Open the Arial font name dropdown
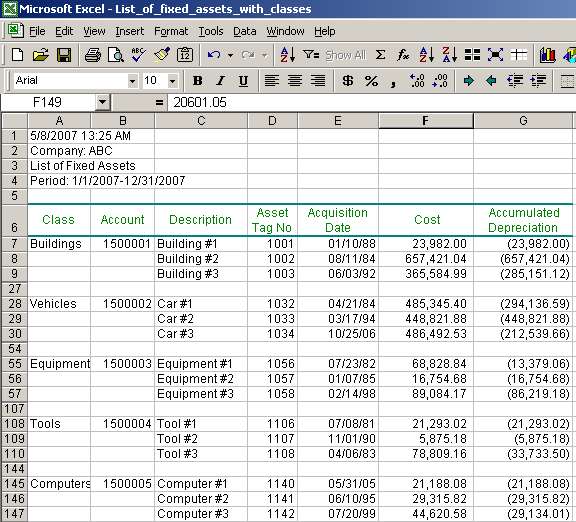The height and width of the screenshot is (522, 576). tap(133, 80)
